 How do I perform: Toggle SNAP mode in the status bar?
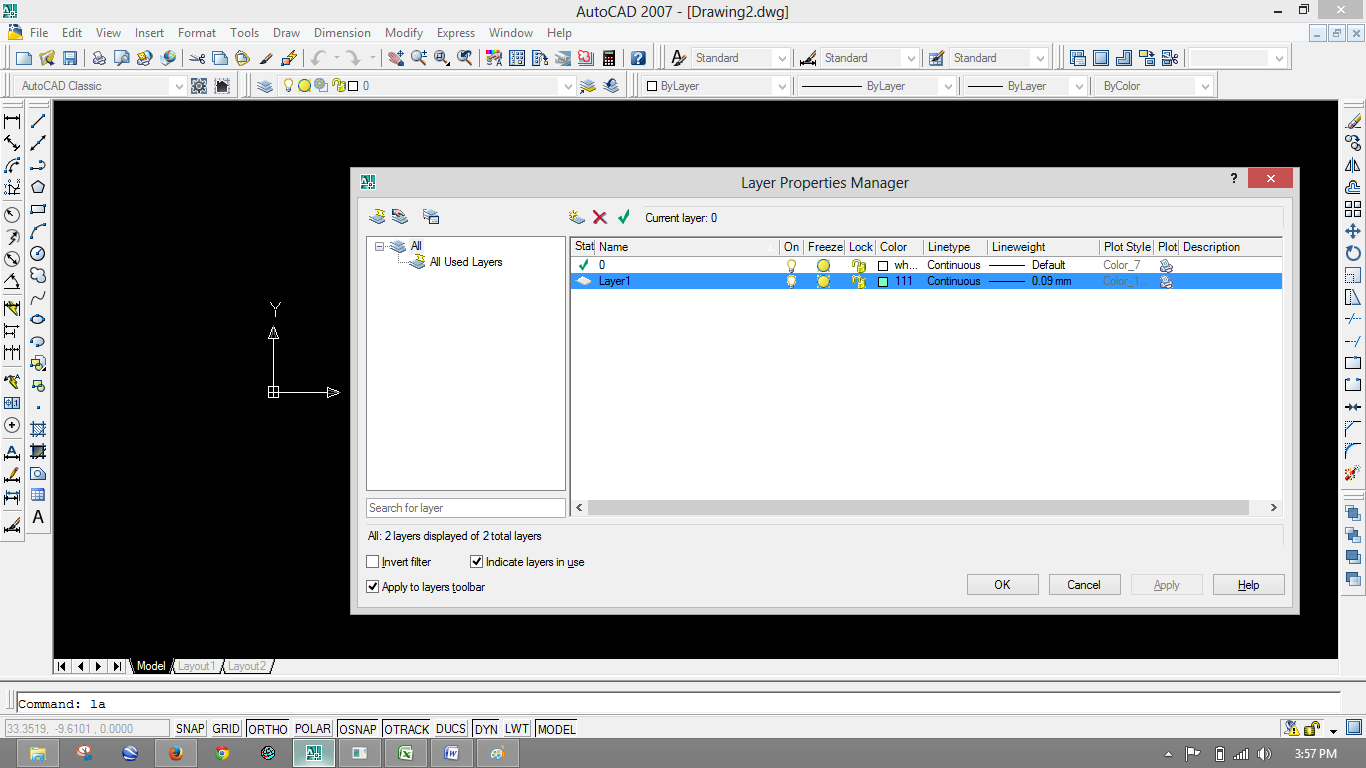pyautogui.click(x=190, y=729)
